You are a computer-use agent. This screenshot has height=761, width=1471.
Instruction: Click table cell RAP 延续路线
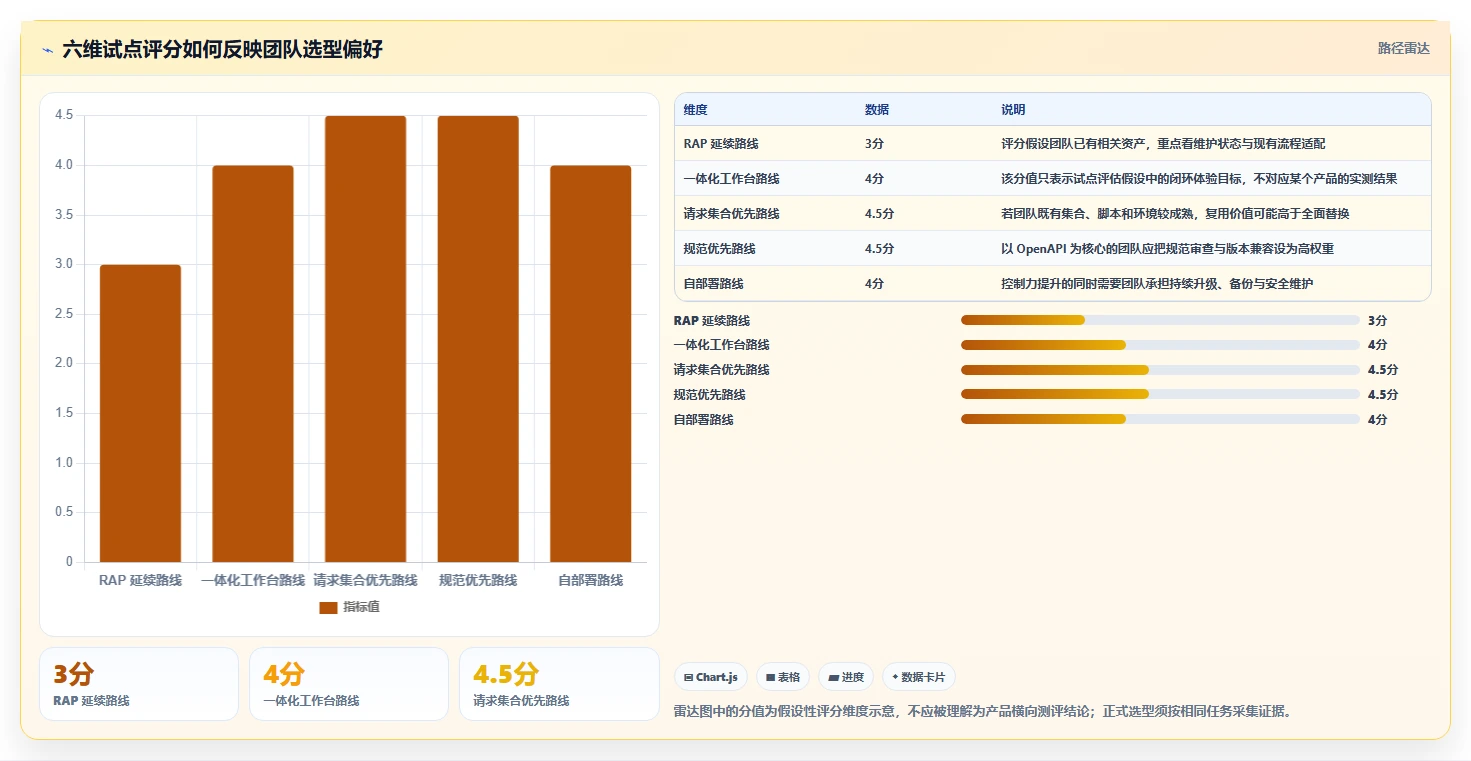[721, 144]
